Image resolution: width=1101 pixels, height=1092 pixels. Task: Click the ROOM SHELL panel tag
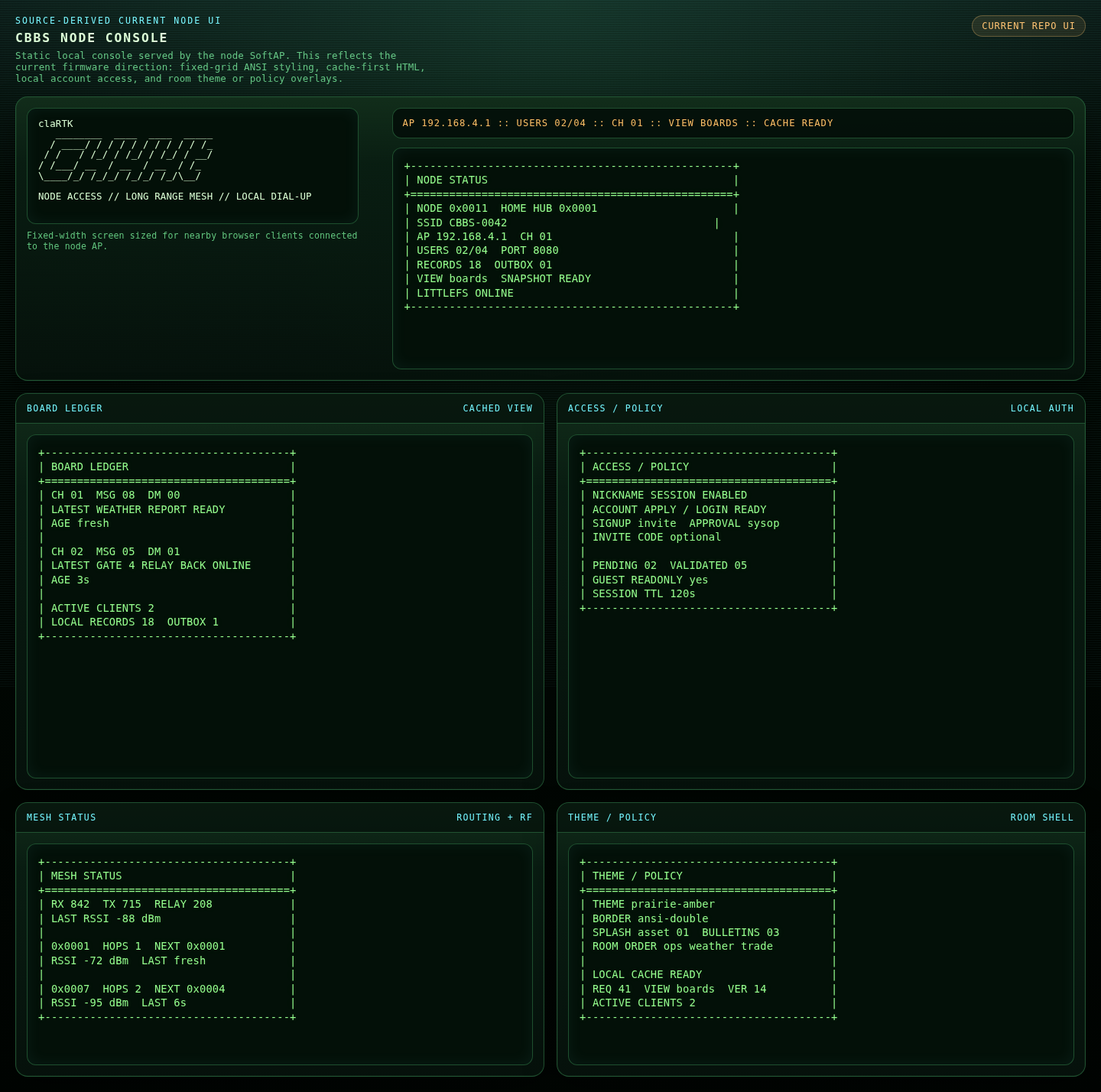click(x=1042, y=817)
